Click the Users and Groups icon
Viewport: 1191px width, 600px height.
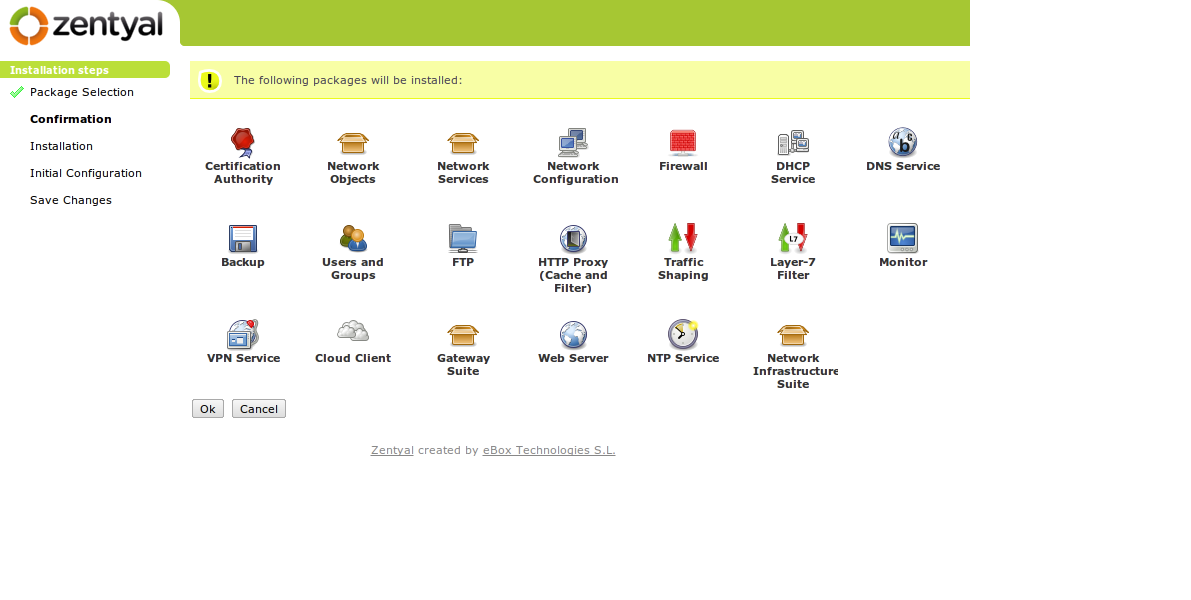tap(353, 238)
